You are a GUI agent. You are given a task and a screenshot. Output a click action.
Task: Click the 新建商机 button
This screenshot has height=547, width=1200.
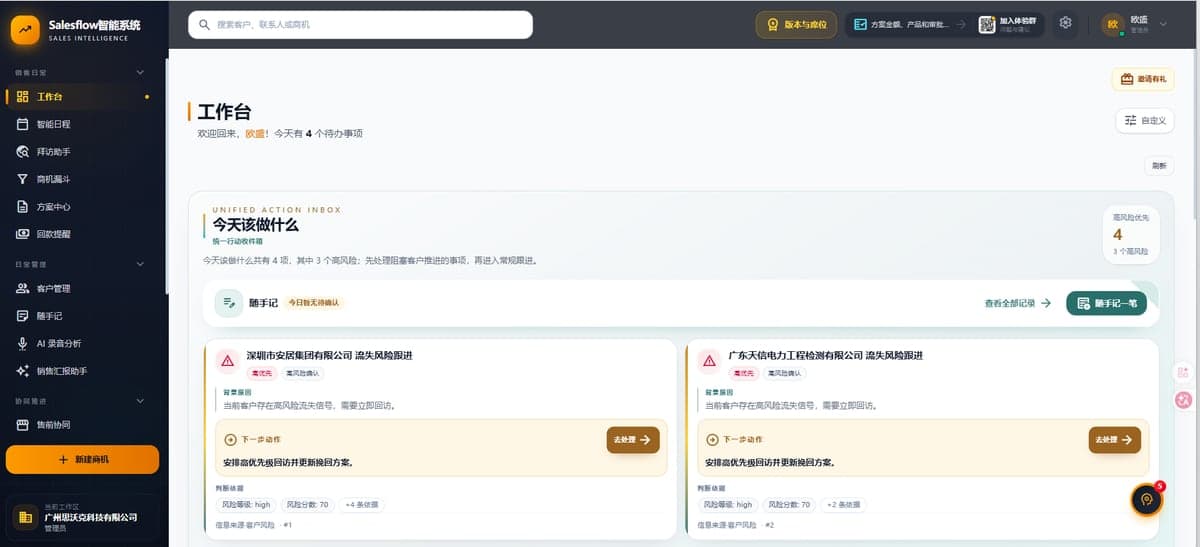point(82,459)
